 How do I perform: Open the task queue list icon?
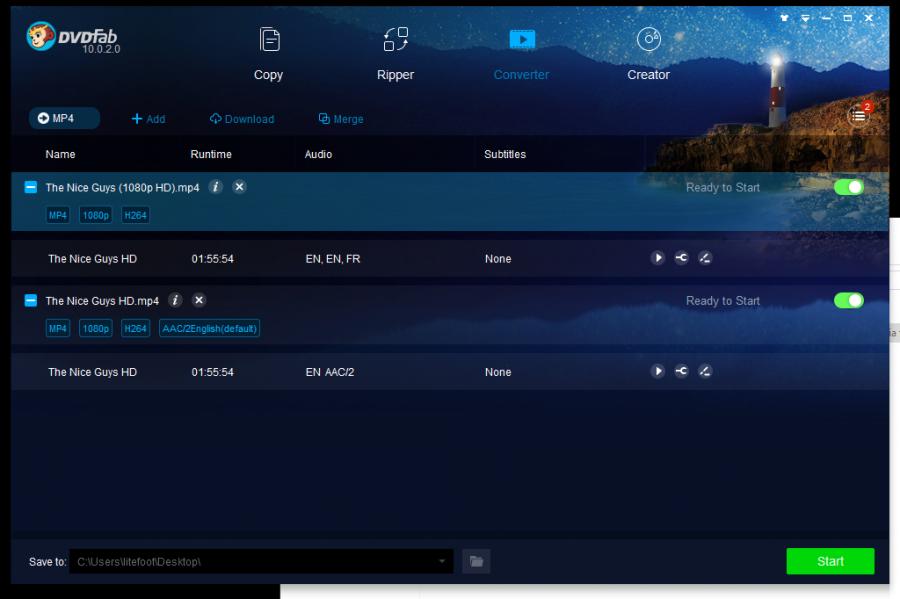pos(859,116)
